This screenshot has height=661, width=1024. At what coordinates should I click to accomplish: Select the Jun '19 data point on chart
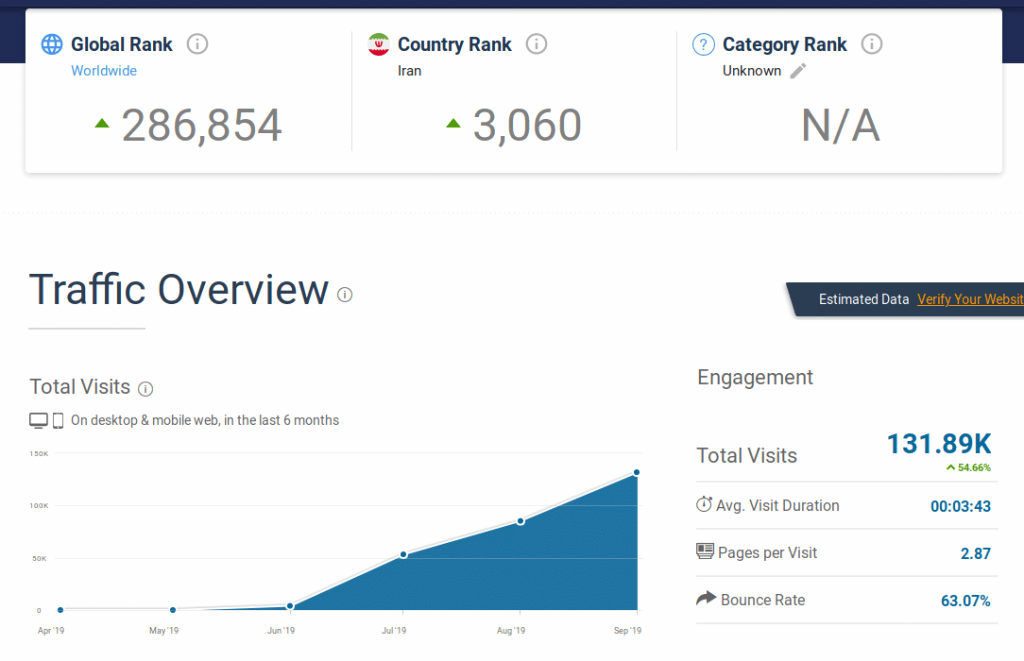290,606
